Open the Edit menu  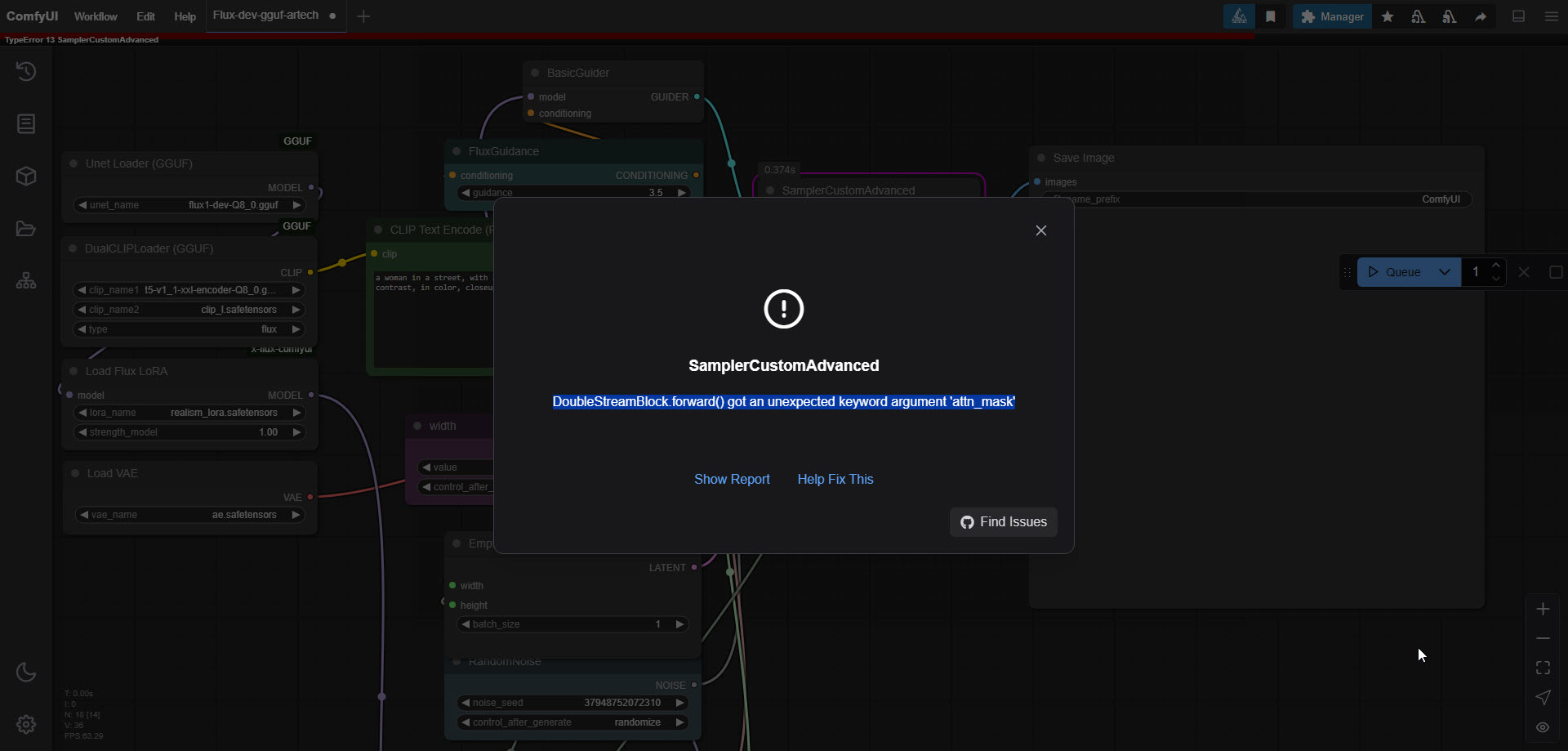point(145,16)
